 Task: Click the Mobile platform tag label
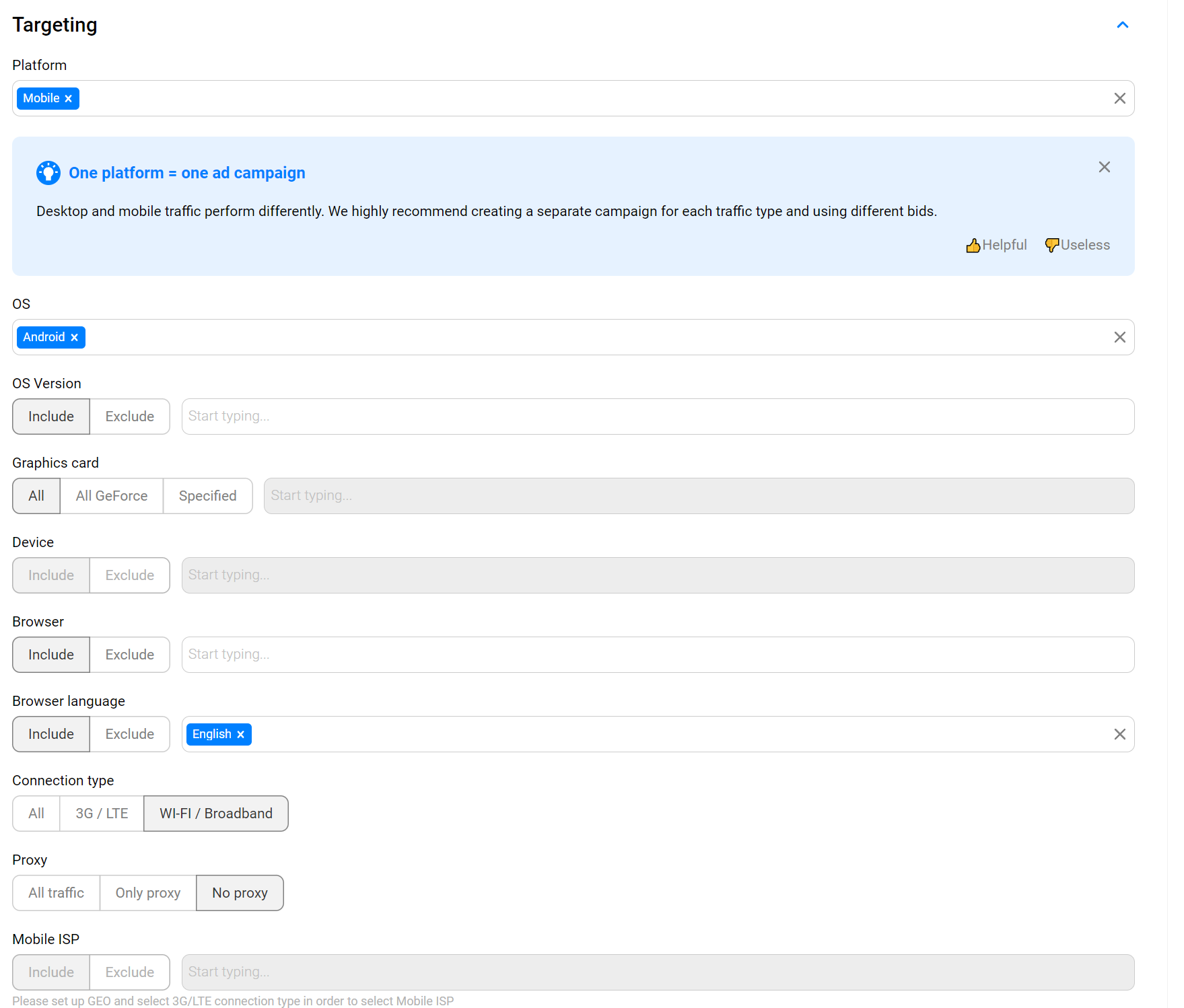point(41,98)
